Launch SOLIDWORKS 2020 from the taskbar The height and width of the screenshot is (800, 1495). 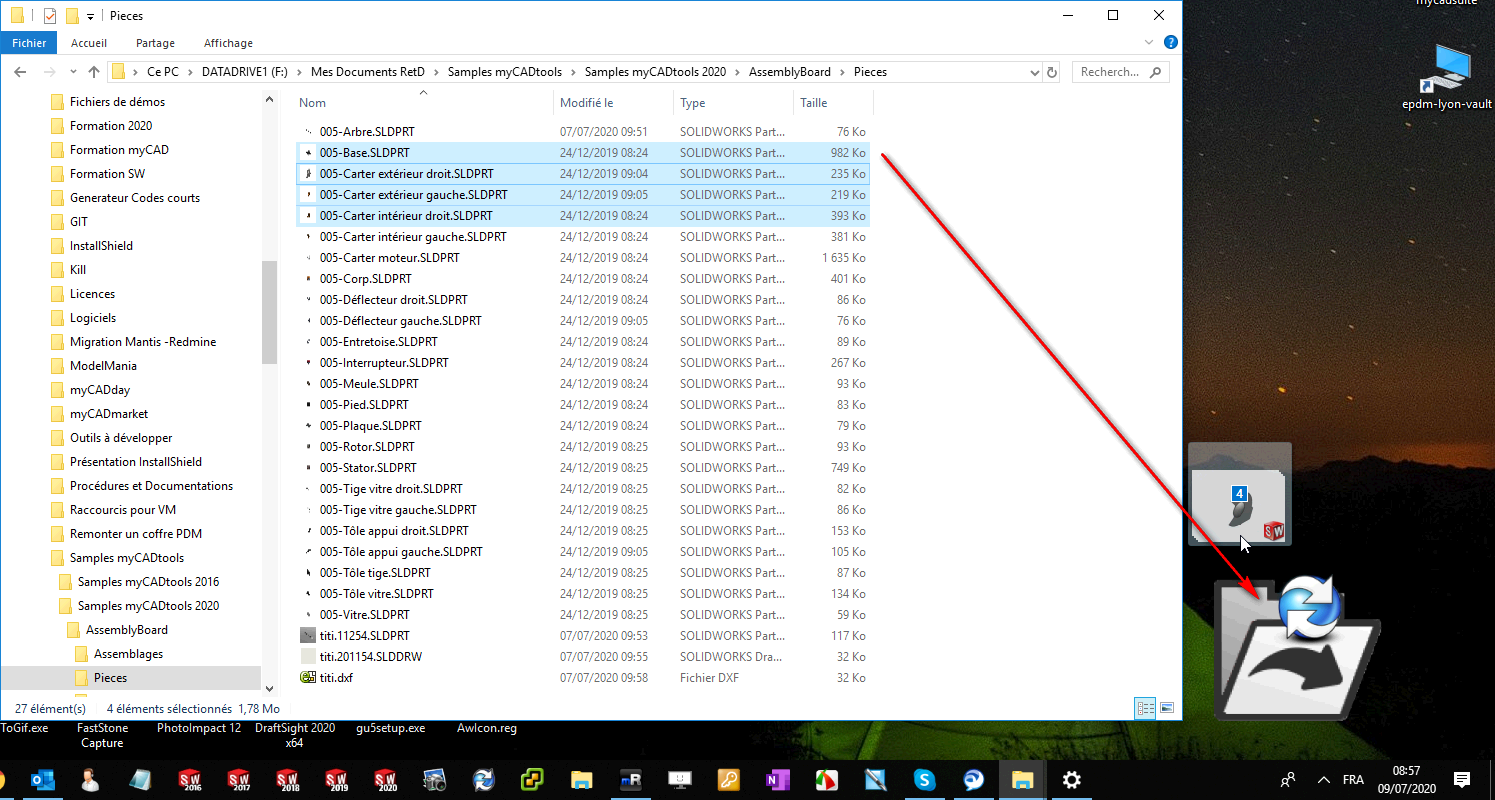click(x=386, y=780)
